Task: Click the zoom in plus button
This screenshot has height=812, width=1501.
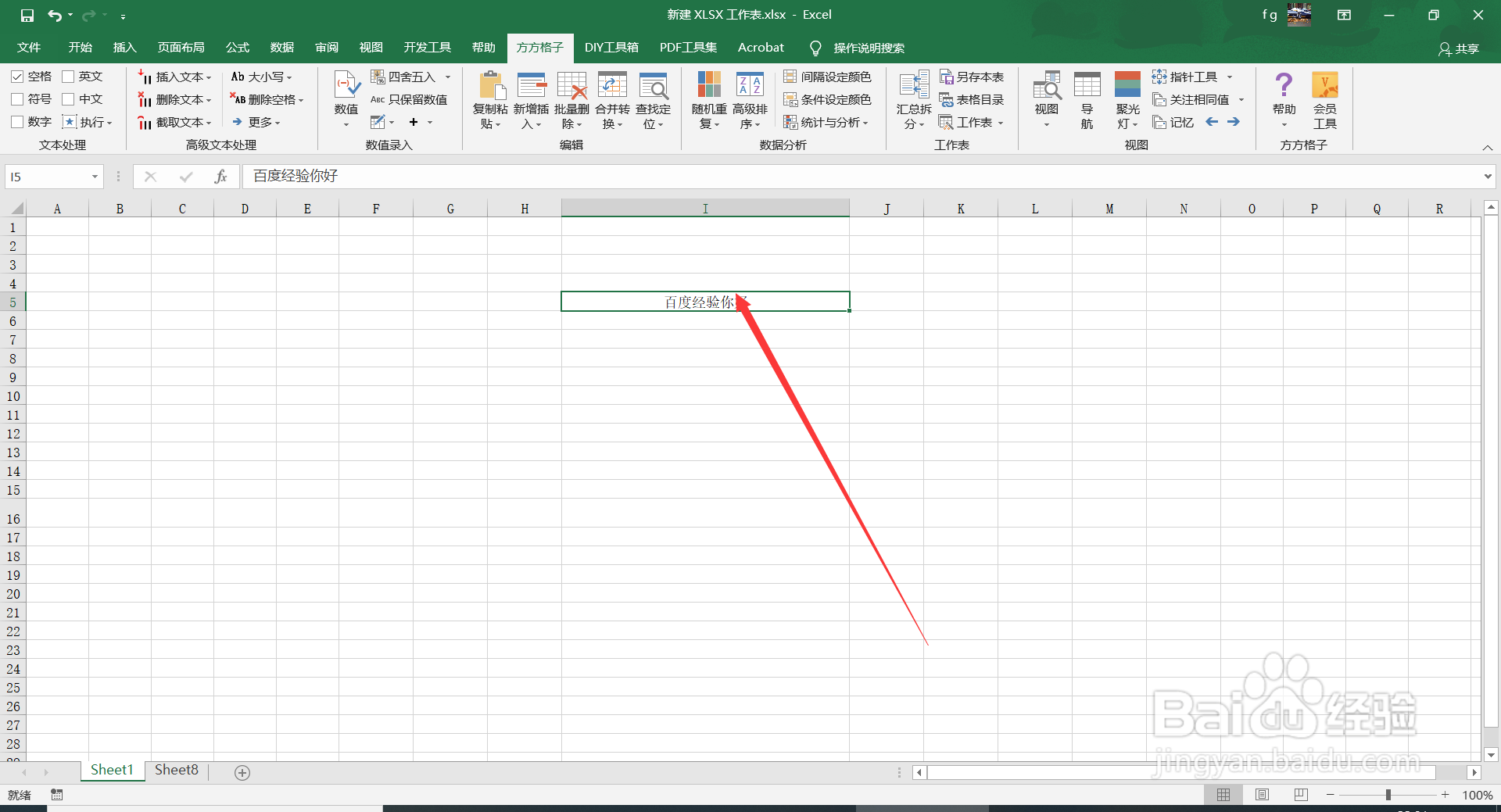Action: (x=1445, y=795)
